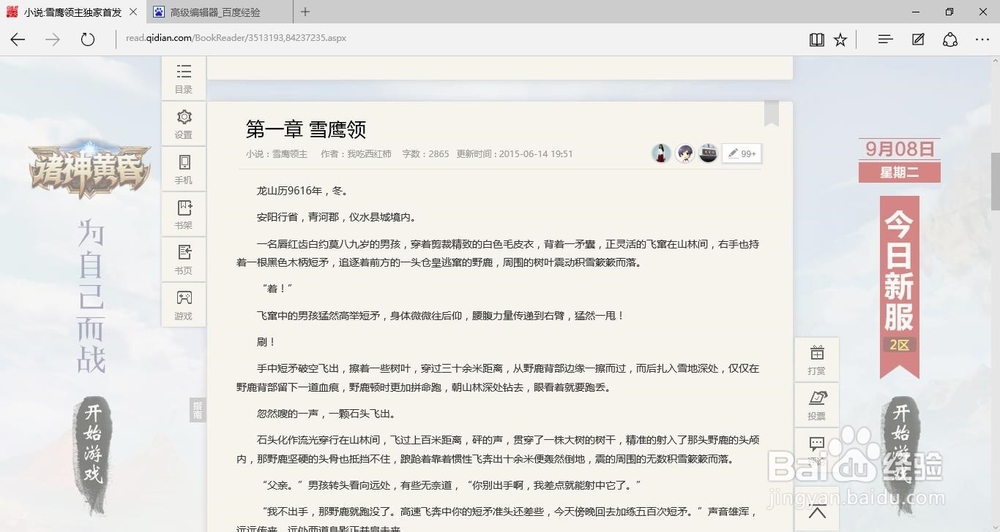The width and height of the screenshot is (1000, 532).
Task: Open 手机 mobile reading option
Action: [x=184, y=169]
